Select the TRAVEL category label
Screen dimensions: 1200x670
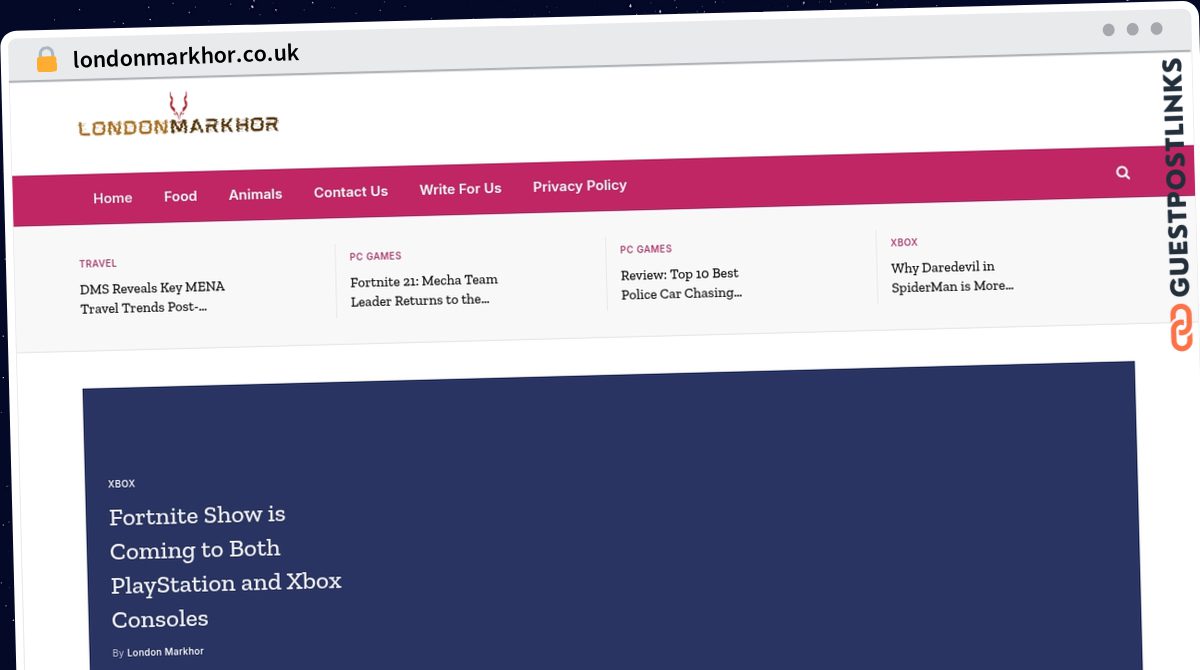(98, 264)
